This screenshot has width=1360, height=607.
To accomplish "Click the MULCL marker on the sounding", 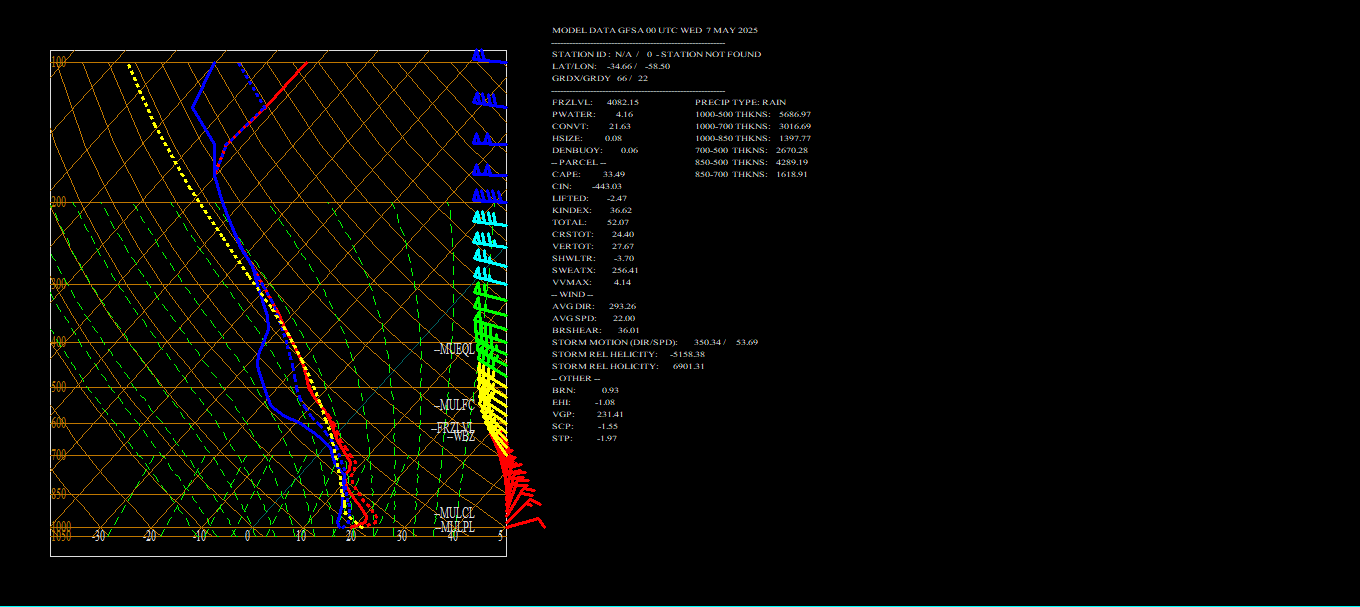I will click(x=455, y=514).
